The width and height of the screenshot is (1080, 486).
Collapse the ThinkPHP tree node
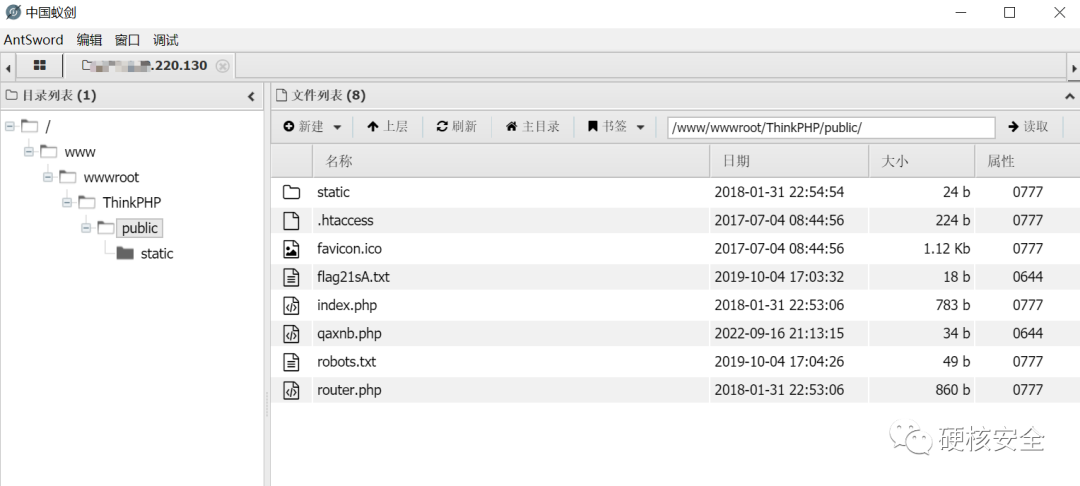tap(68, 202)
